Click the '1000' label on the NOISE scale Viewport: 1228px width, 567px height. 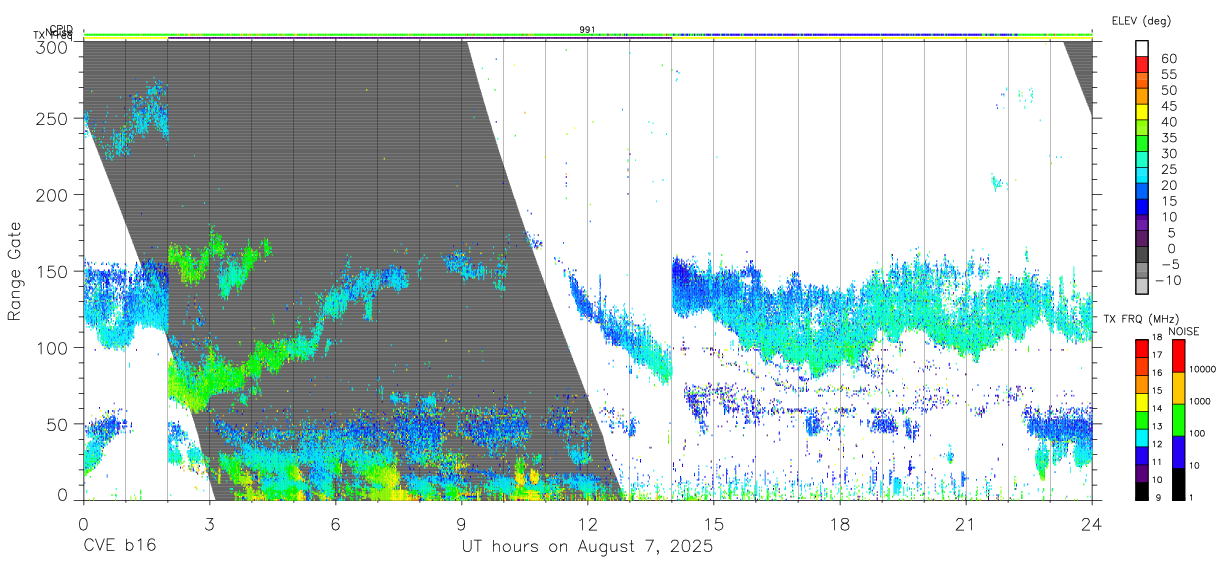pos(1201,402)
